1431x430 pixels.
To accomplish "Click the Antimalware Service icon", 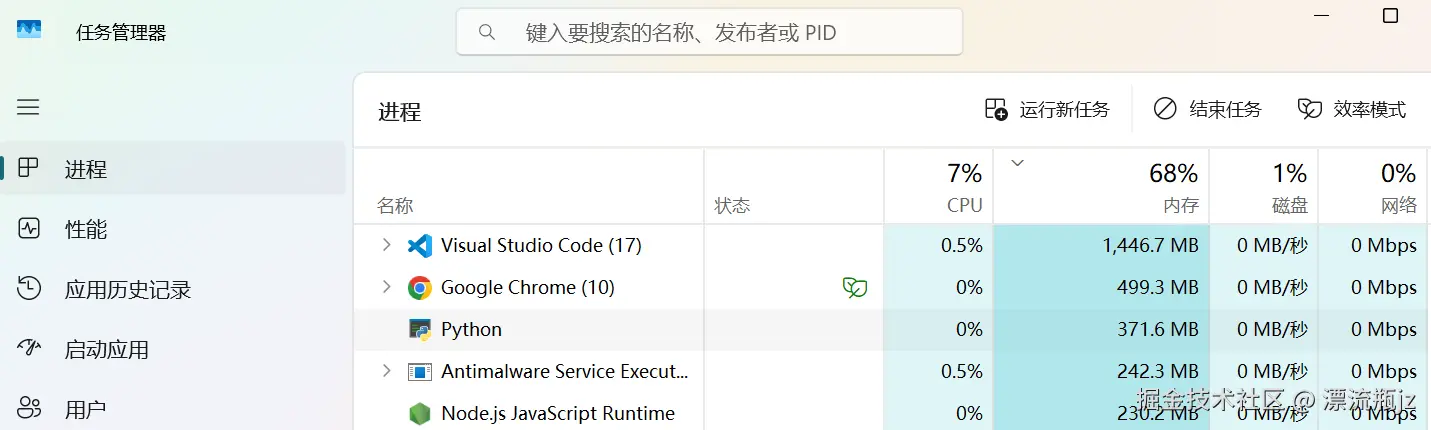I will point(420,372).
